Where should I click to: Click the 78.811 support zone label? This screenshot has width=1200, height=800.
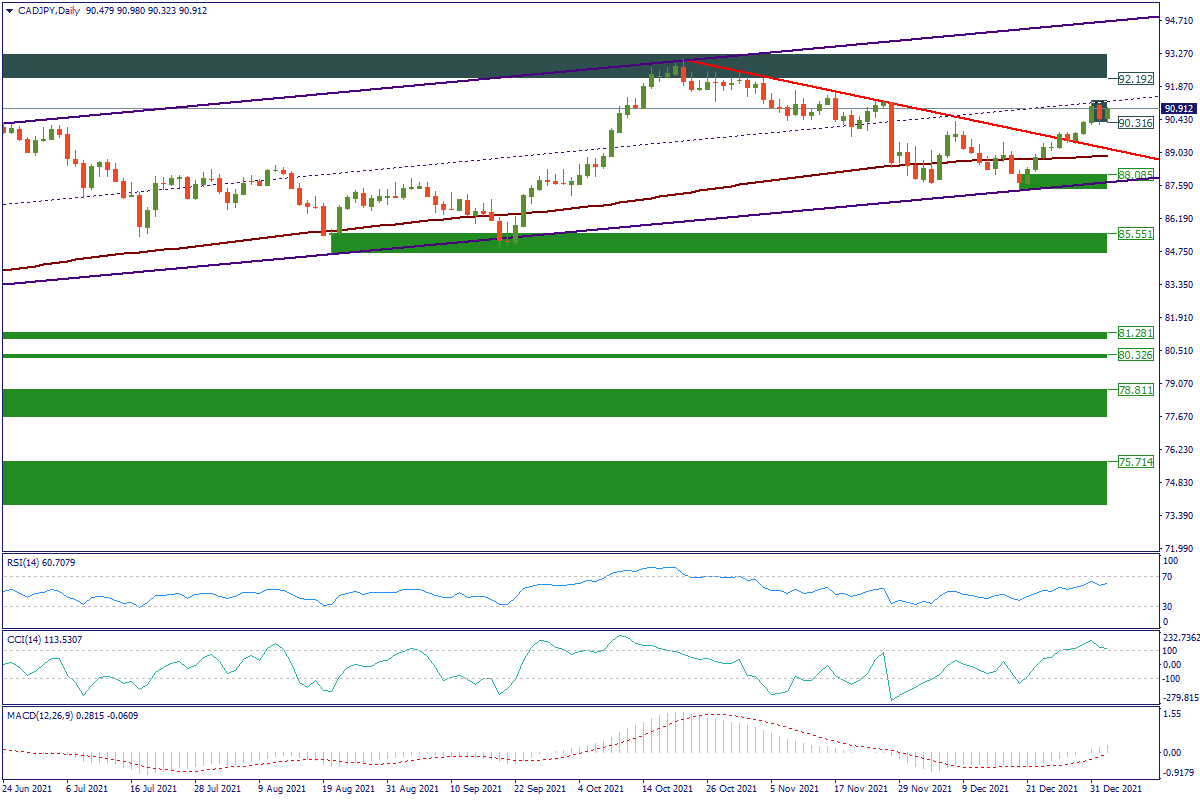[x=1135, y=391]
